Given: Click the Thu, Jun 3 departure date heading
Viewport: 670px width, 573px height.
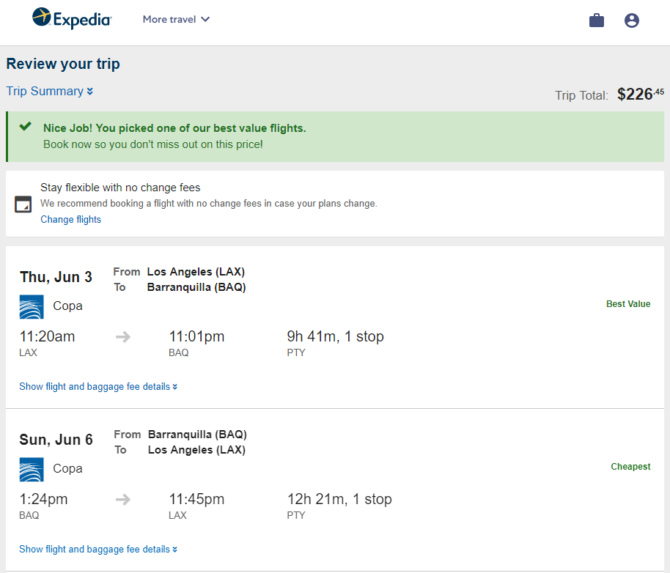Looking at the screenshot, I should click(56, 277).
